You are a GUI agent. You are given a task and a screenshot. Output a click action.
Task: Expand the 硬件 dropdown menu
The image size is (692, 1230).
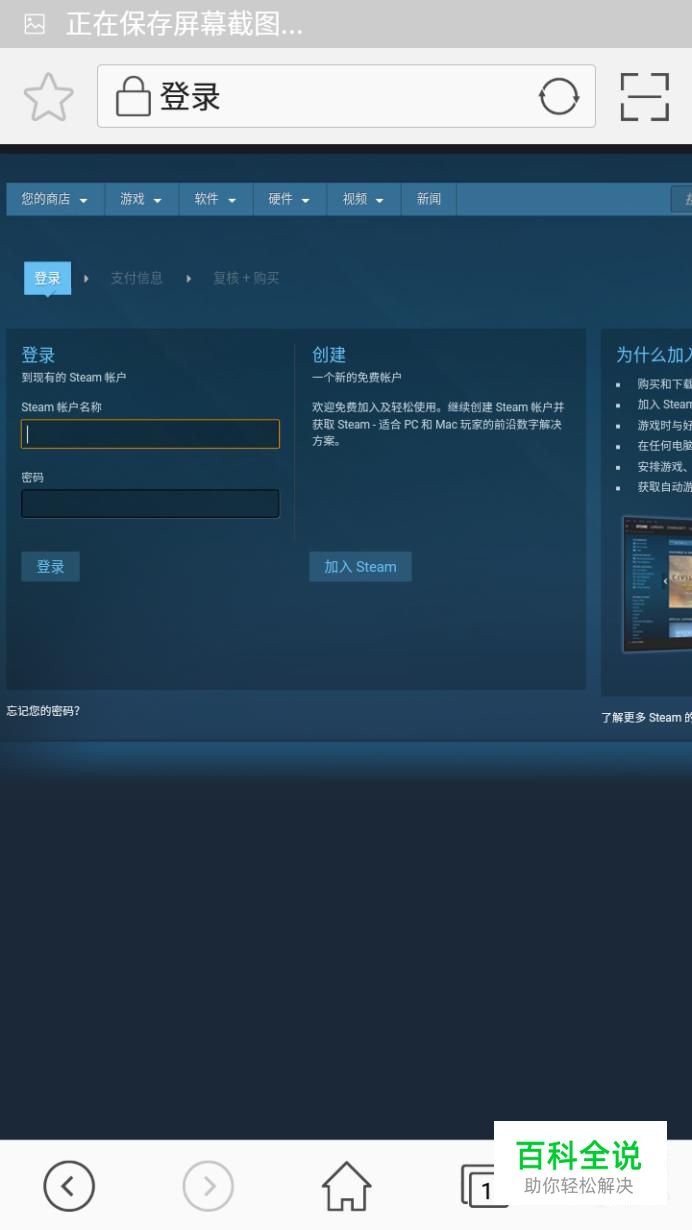point(290,199)
